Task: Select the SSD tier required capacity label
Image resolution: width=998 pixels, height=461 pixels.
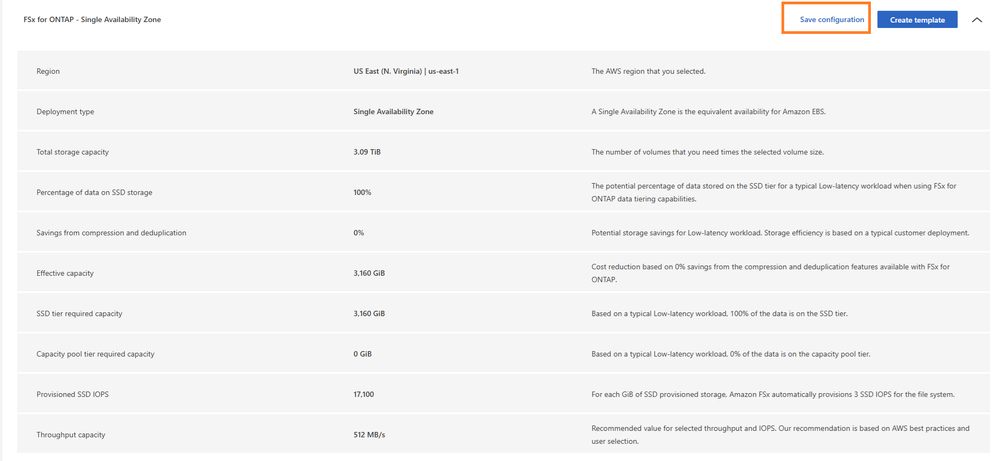Action: (x=79, y=314)
